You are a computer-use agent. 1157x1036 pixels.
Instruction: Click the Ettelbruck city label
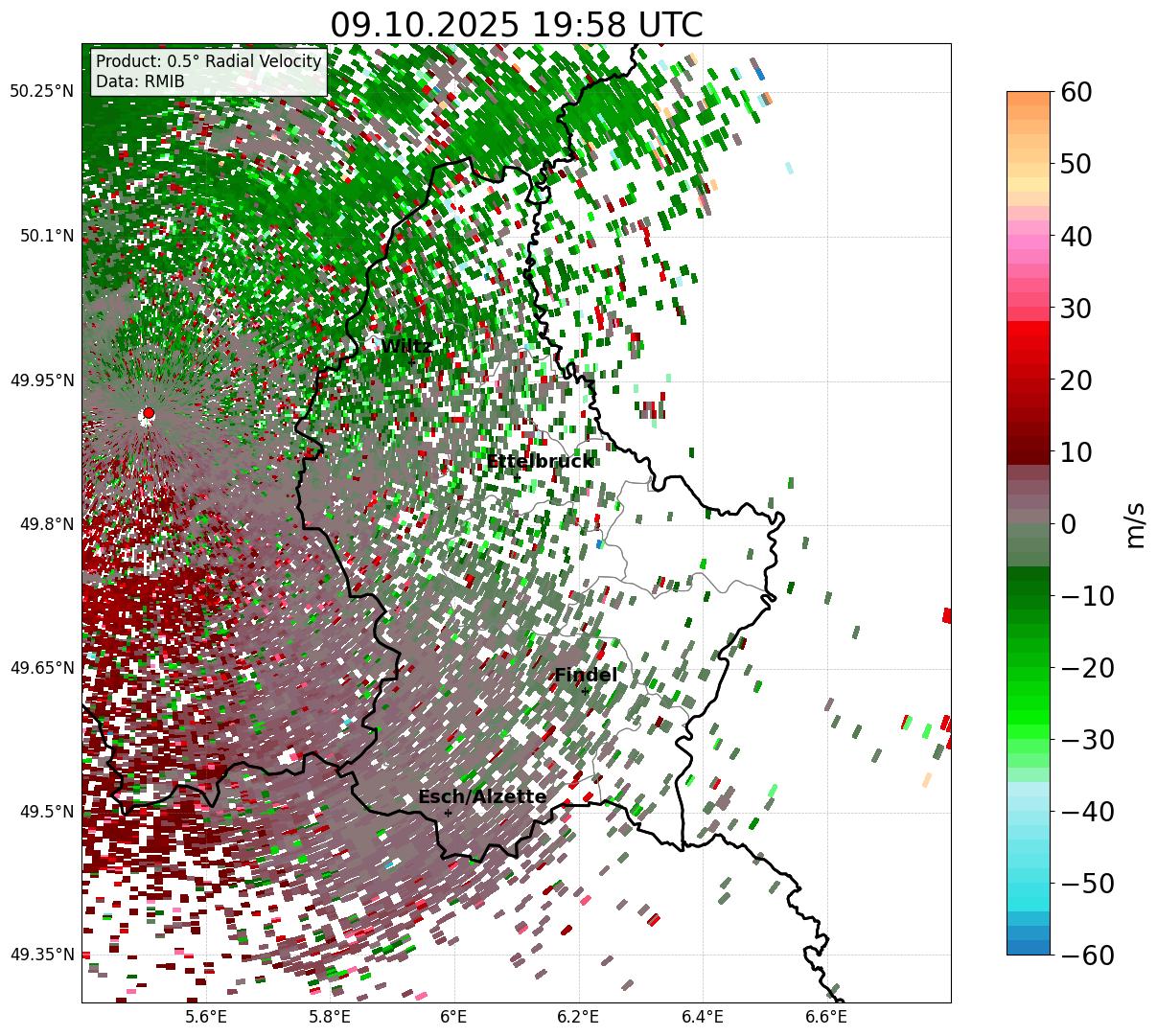[540, 462]
